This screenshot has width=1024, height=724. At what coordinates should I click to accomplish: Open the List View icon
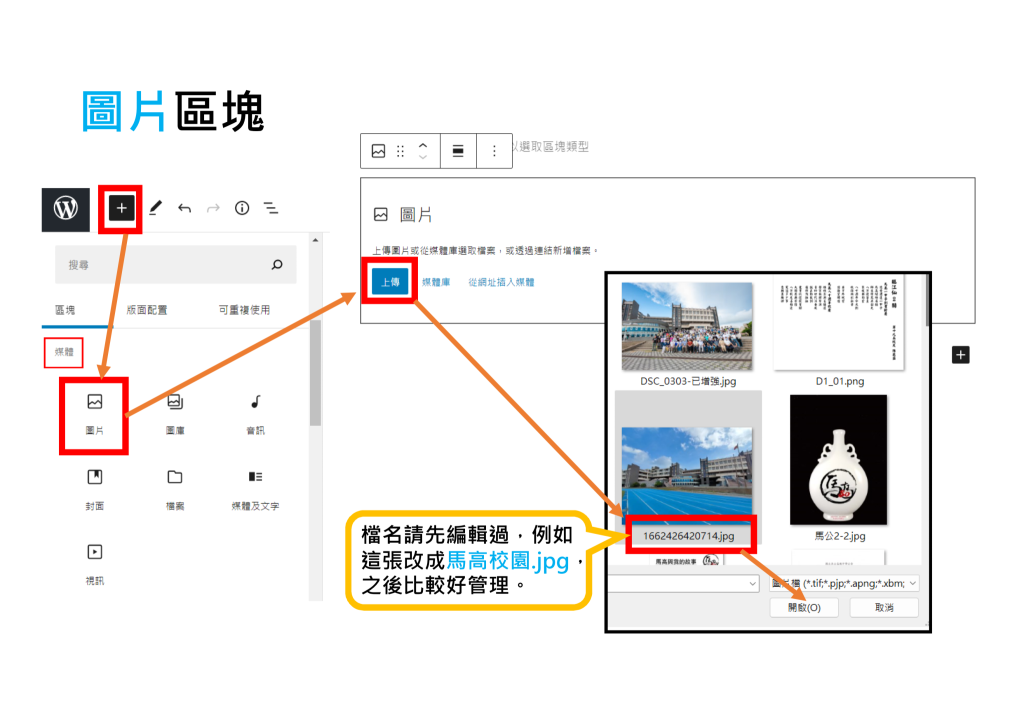click(271, 208)
